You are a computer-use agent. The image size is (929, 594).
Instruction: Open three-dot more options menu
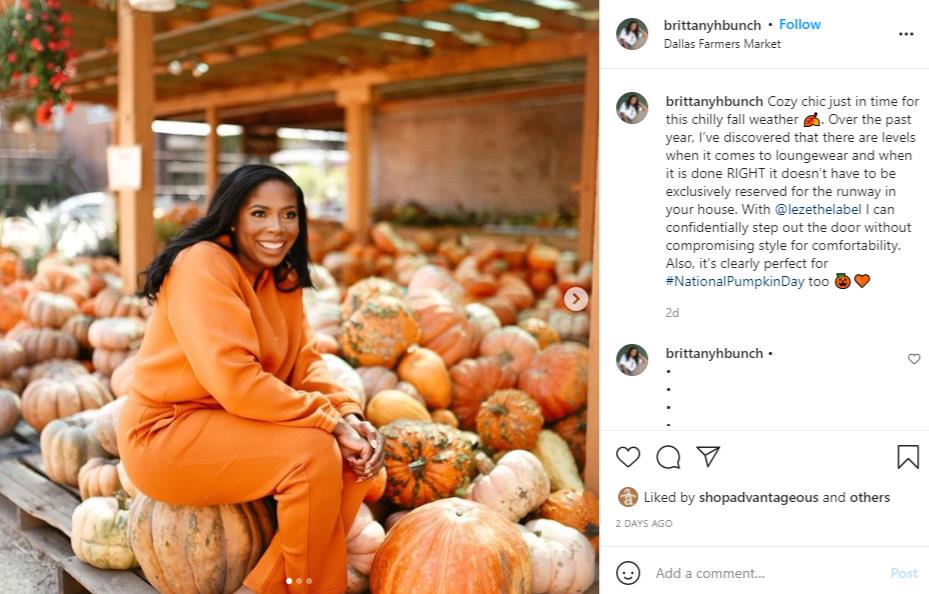point(906,34)
